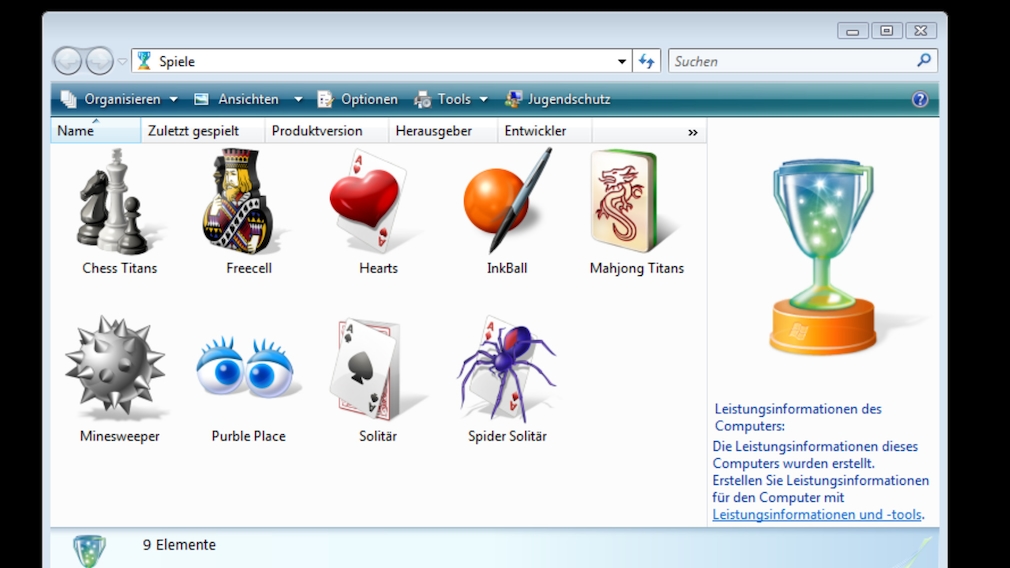Screen dimensions: 1010x568
Task: Click the Forward navigation arrow
Action: tap(99, 61)
